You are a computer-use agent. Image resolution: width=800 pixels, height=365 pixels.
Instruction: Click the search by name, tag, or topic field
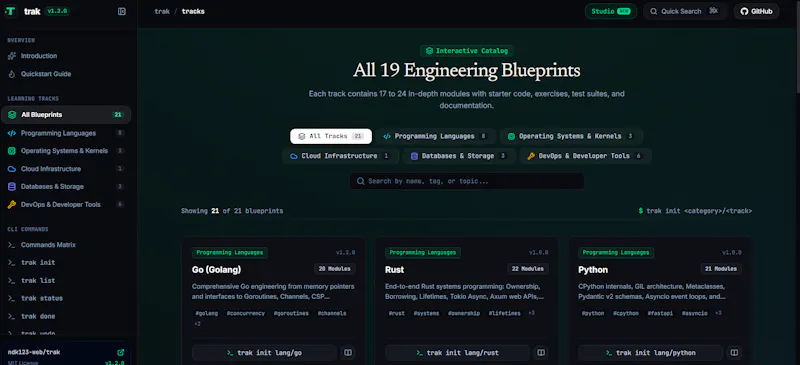pos(467,181)
